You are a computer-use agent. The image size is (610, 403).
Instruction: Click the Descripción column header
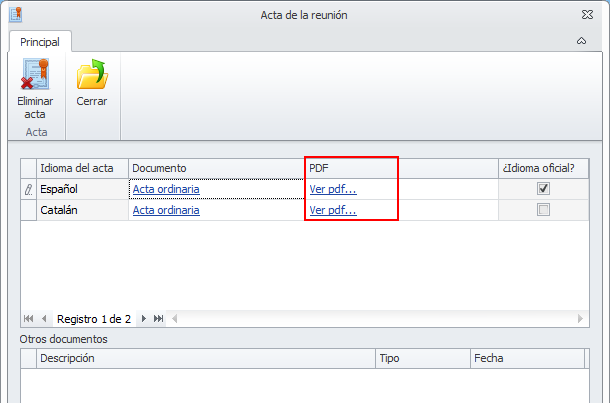pyautogui.click(x=205, y=357)
